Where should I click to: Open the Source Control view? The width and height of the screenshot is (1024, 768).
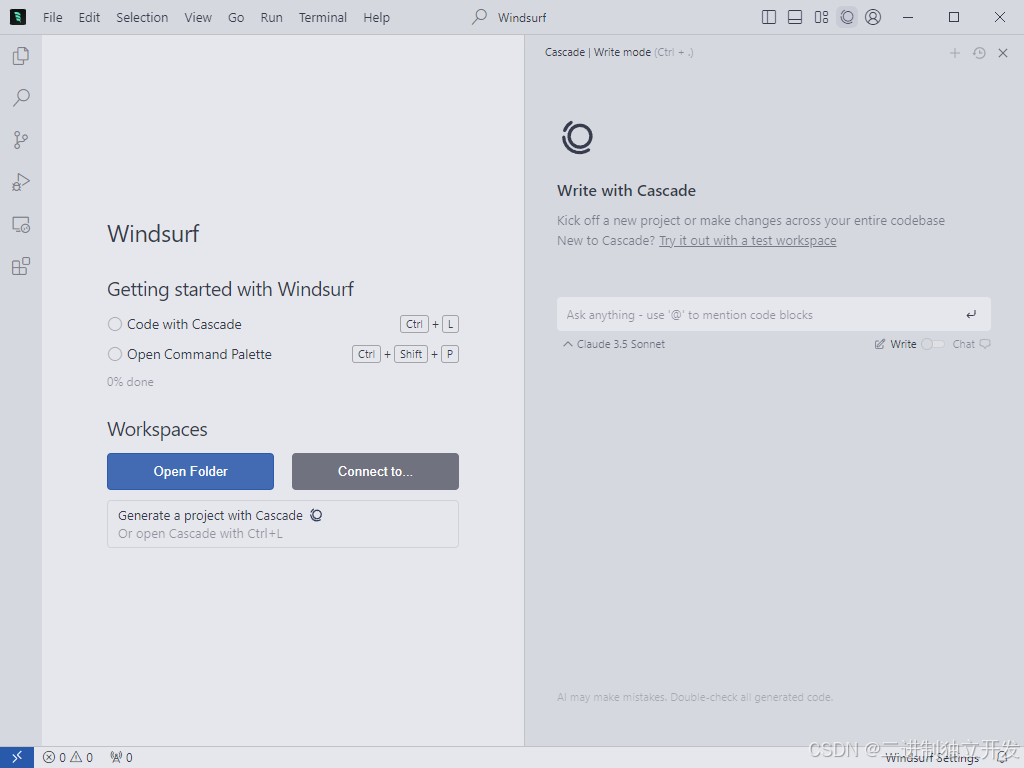pos(21,140)
